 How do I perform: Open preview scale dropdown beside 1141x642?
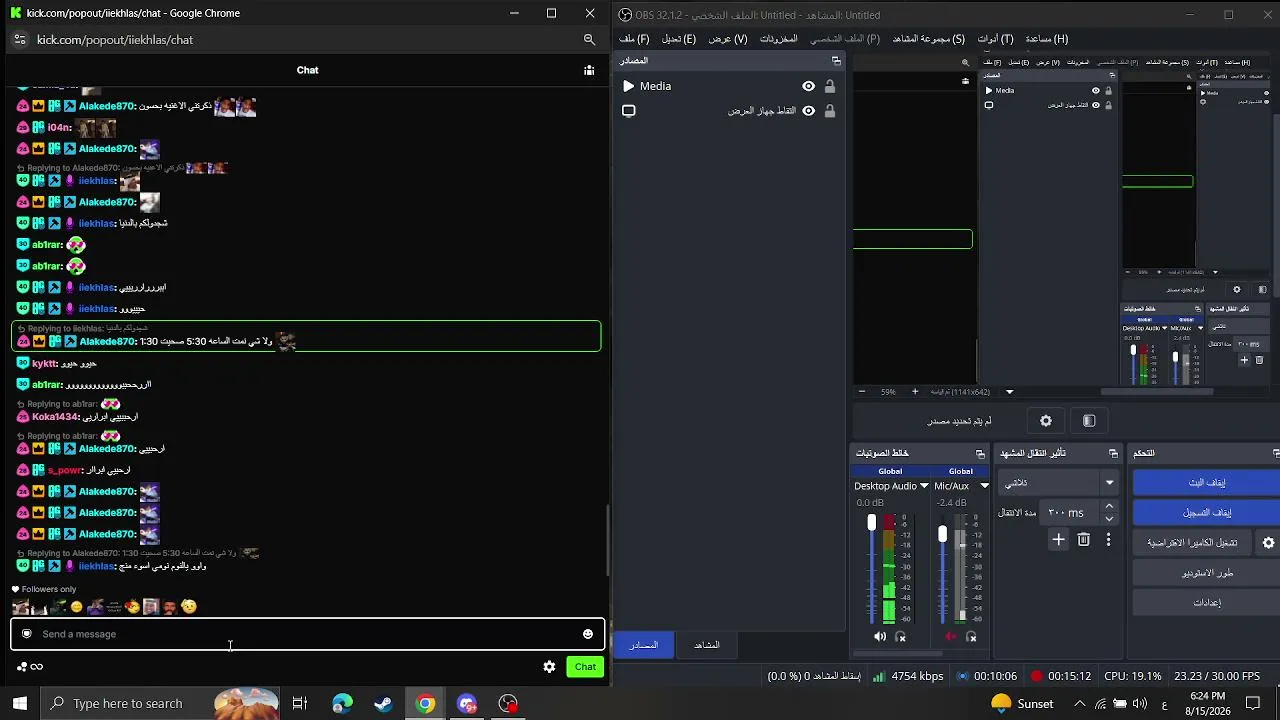click(x=1009, y=392)
